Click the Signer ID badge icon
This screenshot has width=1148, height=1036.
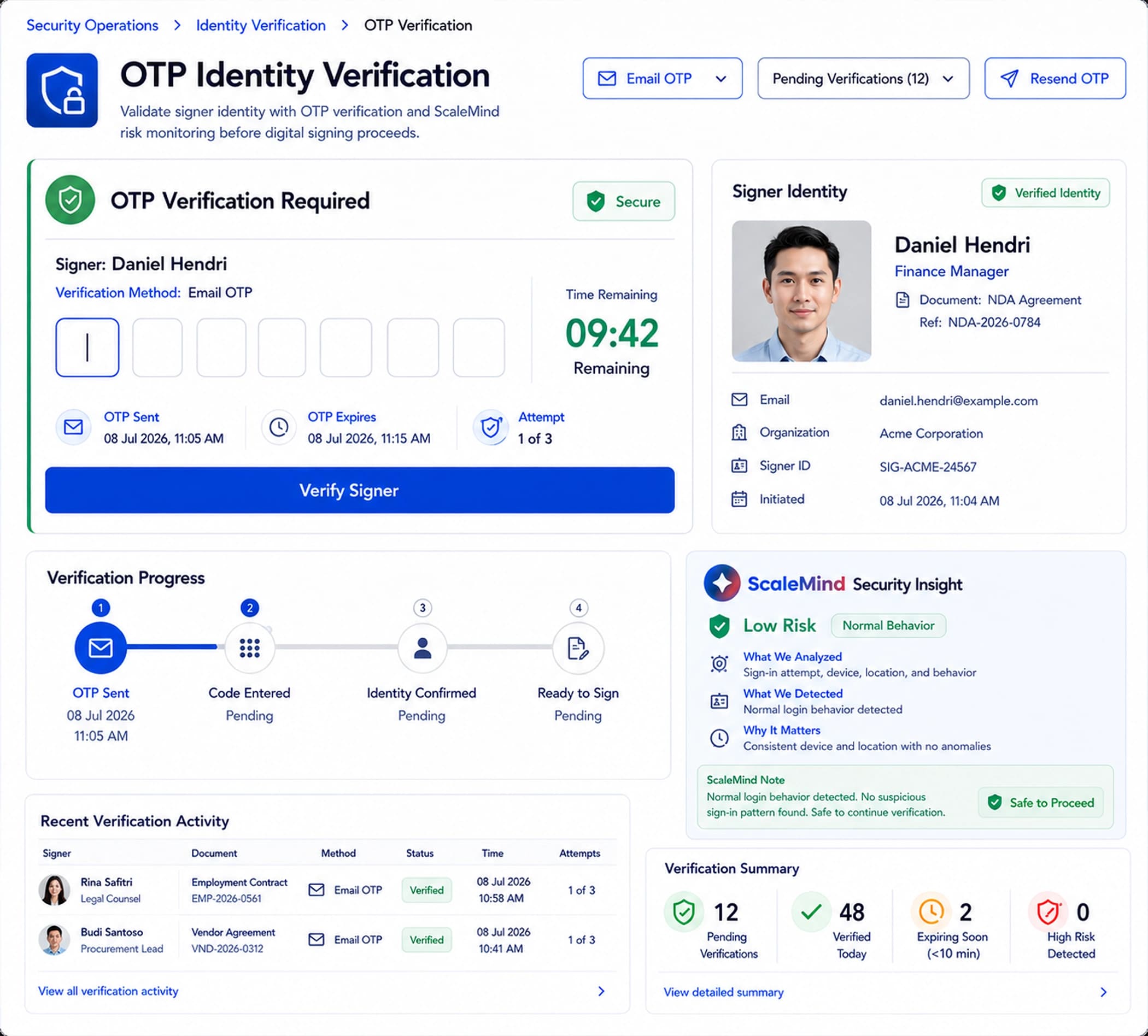[x=739, y=466]
